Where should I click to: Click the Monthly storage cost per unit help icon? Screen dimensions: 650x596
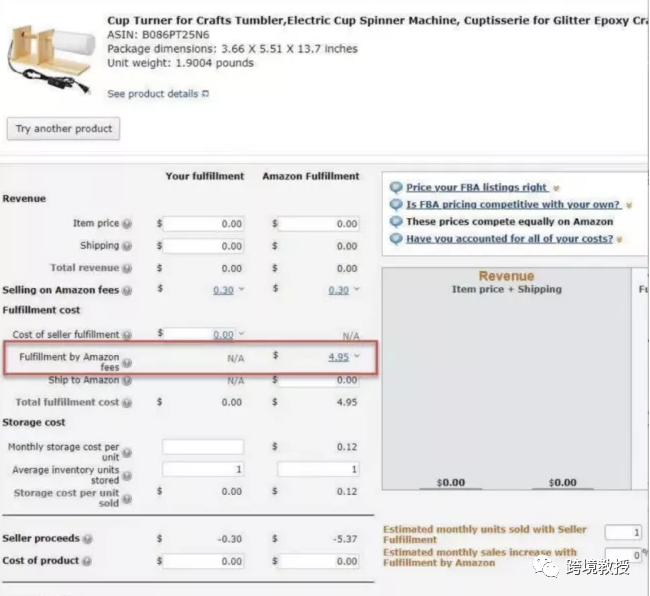[127, 453]
